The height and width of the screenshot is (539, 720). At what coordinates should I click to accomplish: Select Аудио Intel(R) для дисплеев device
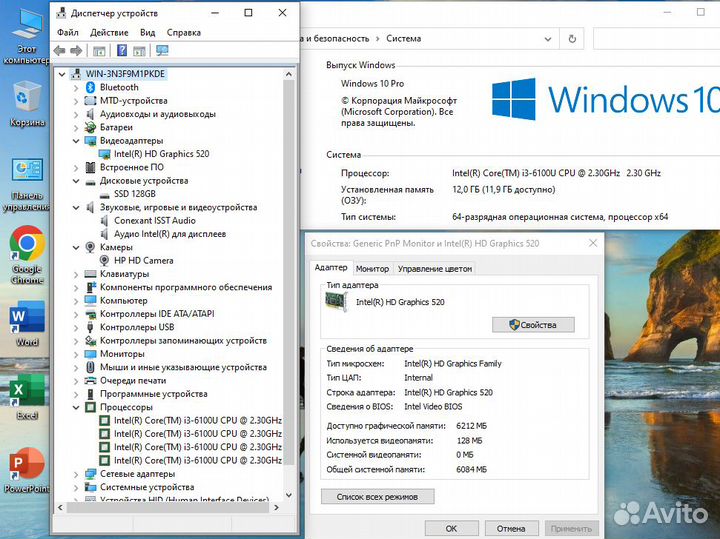pos(170,234)
